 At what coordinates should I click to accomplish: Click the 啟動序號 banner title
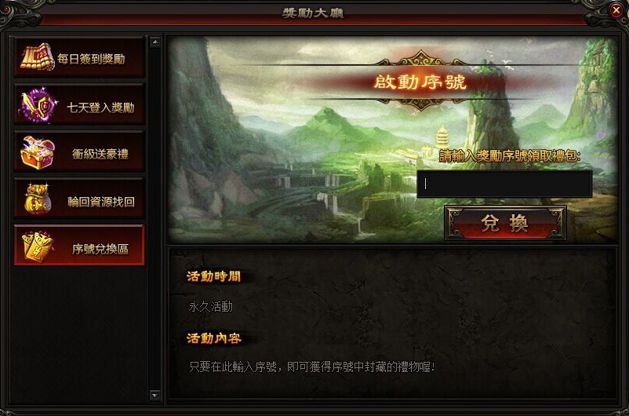[x=420, y=82]
